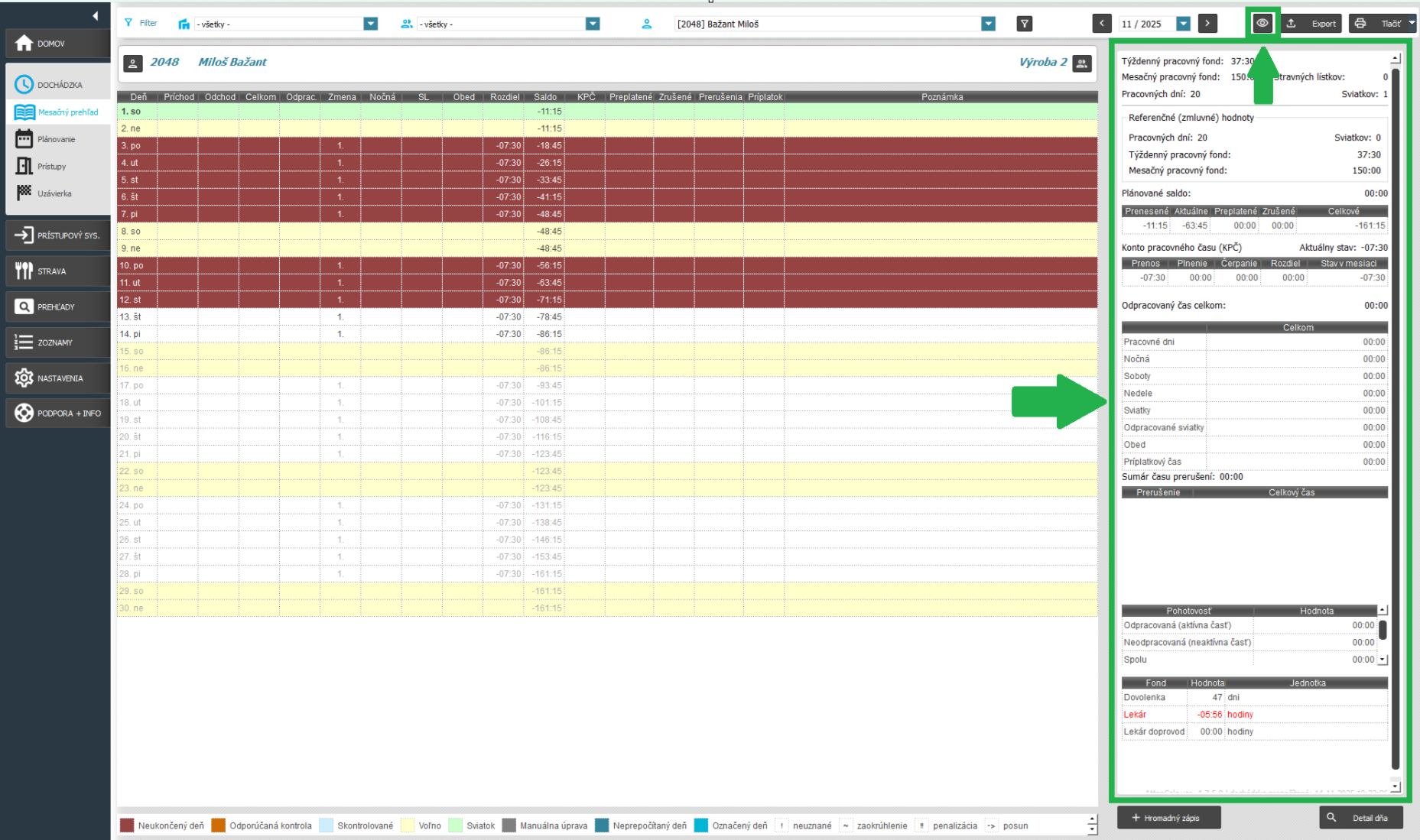Image resolution: width=1420 pixels, height=840 pixels.
Task: Collapse the left sidebar with arrow
Action: 95,15
